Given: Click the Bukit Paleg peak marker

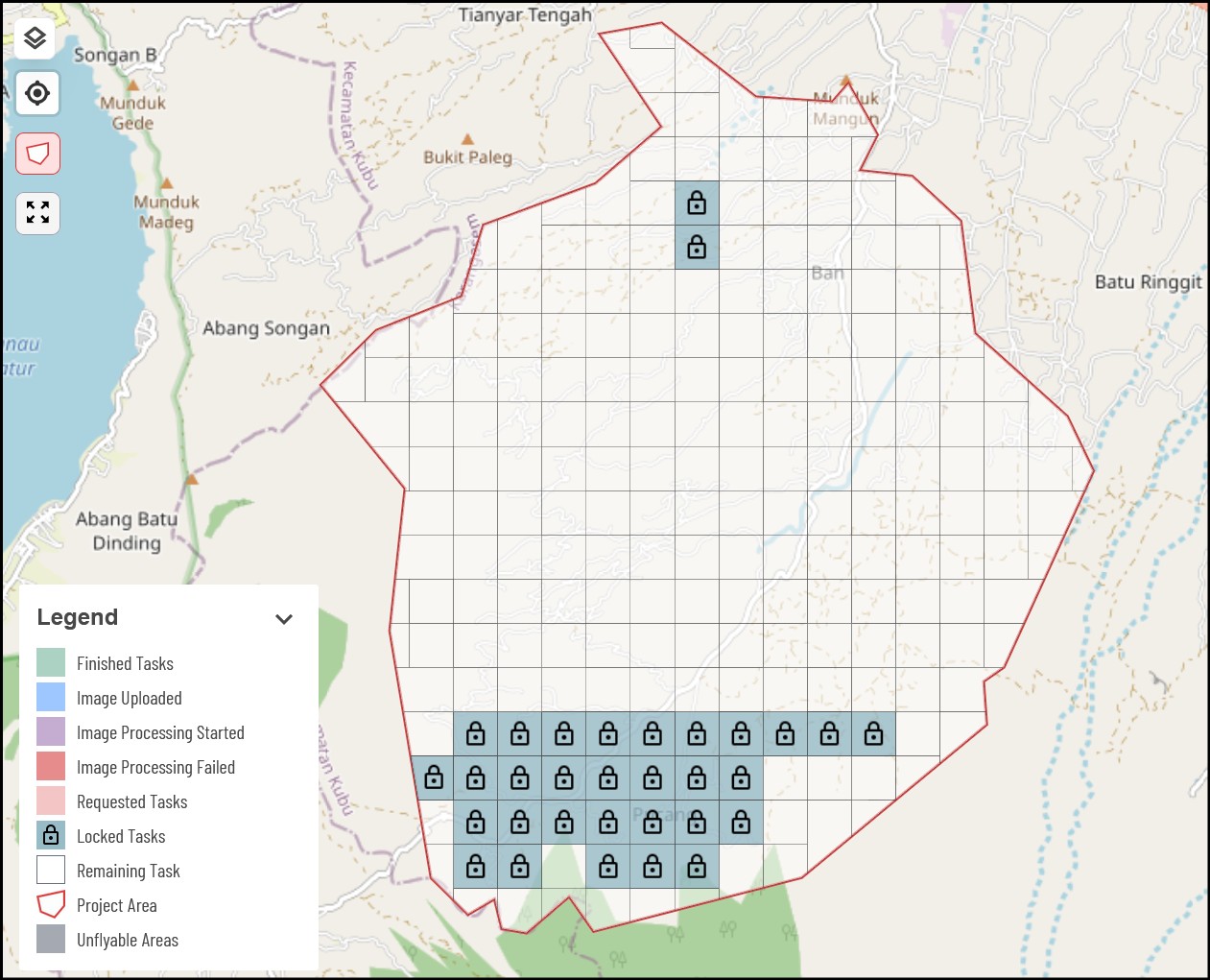Looking at the screenshot, I should 467,140.
